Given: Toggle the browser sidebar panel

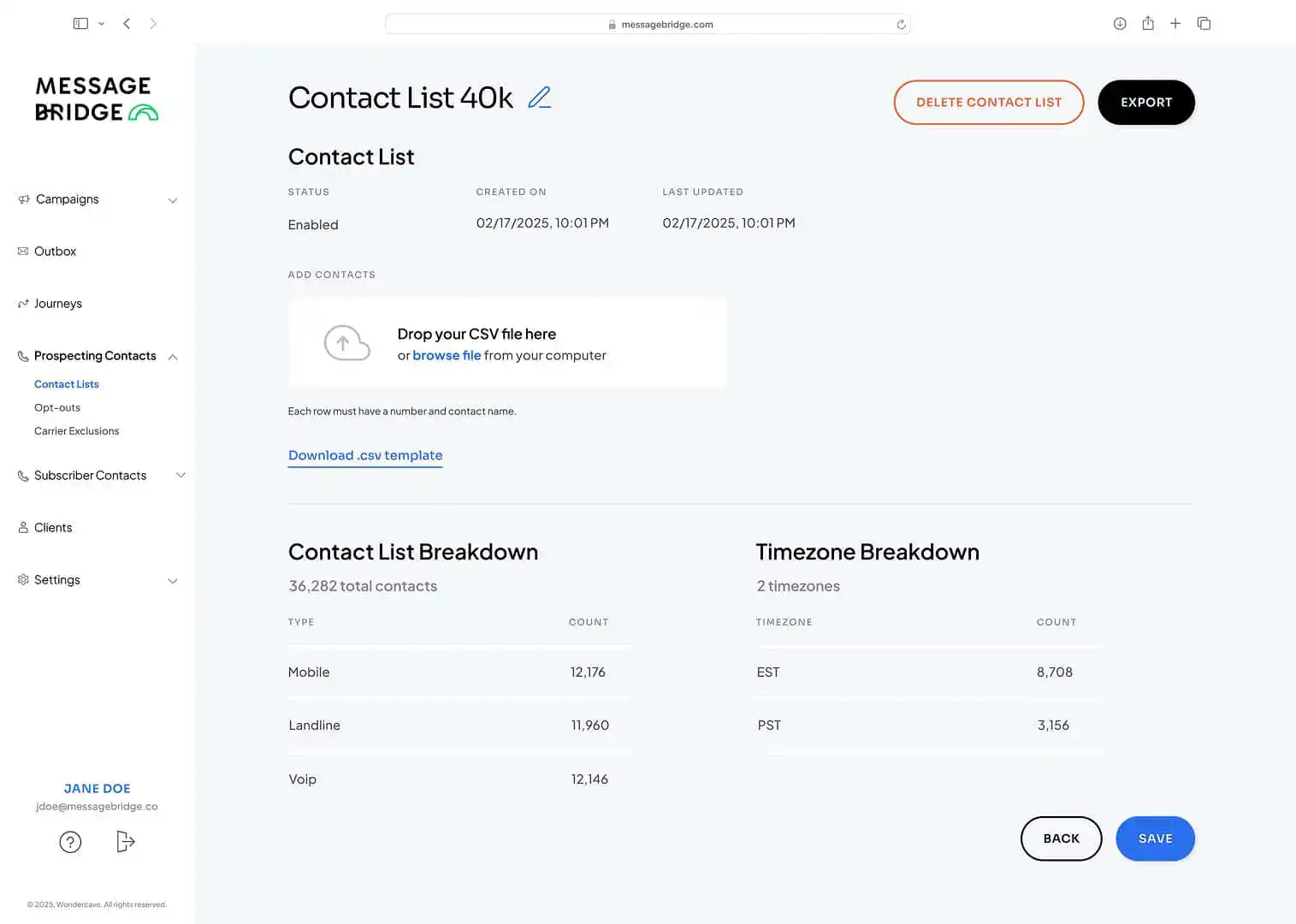Looking at the screenshot, I should click(80, 24).
